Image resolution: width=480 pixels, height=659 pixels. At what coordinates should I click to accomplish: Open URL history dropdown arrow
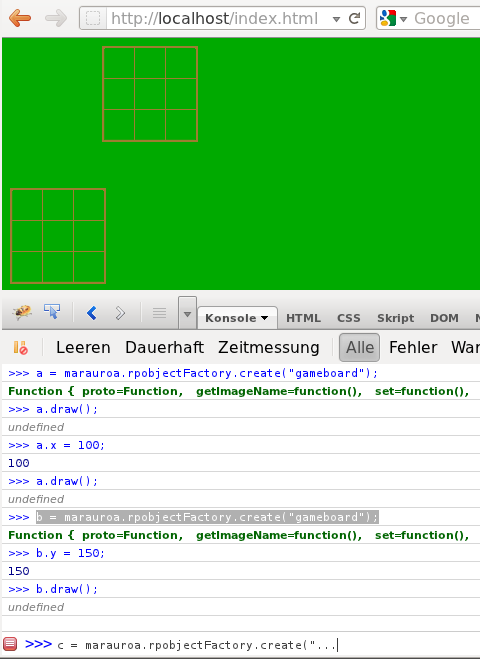click(336, 19)
